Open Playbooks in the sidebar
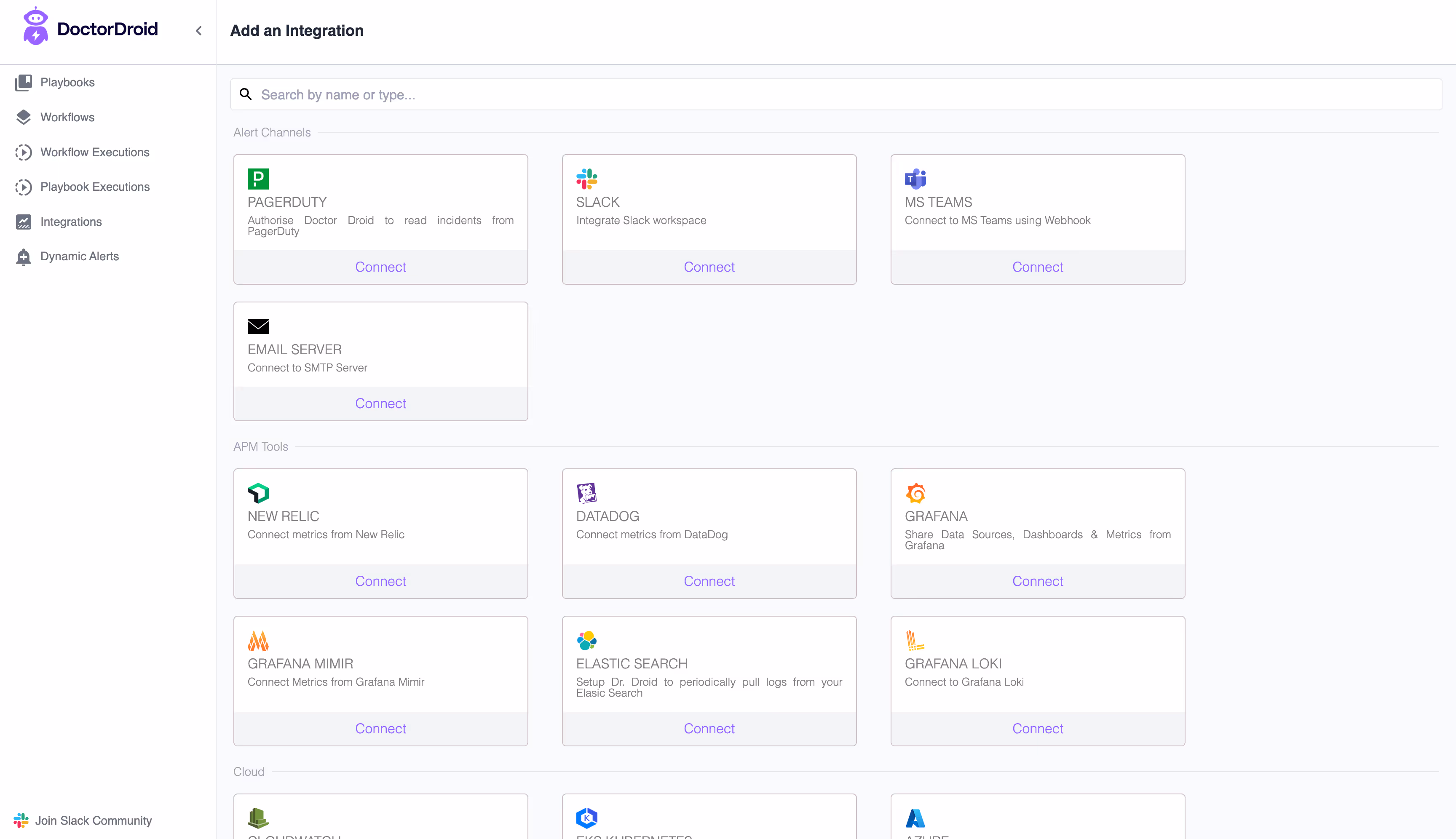 tap(67, 83)
